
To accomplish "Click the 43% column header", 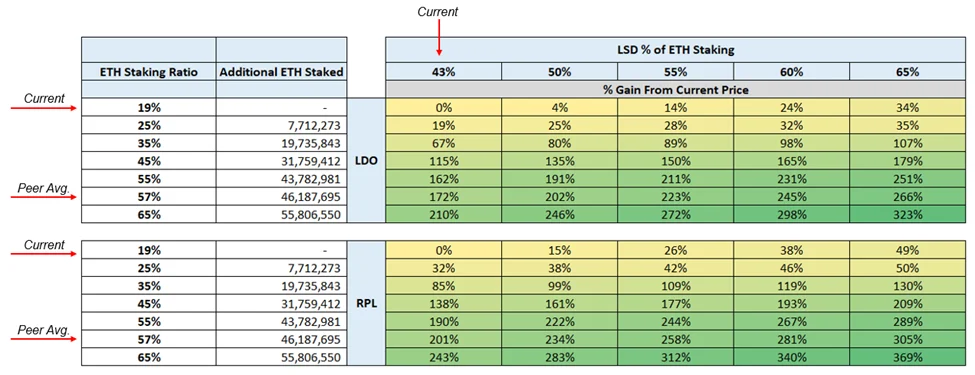I will pyautogui.click(x=443, y=72).
